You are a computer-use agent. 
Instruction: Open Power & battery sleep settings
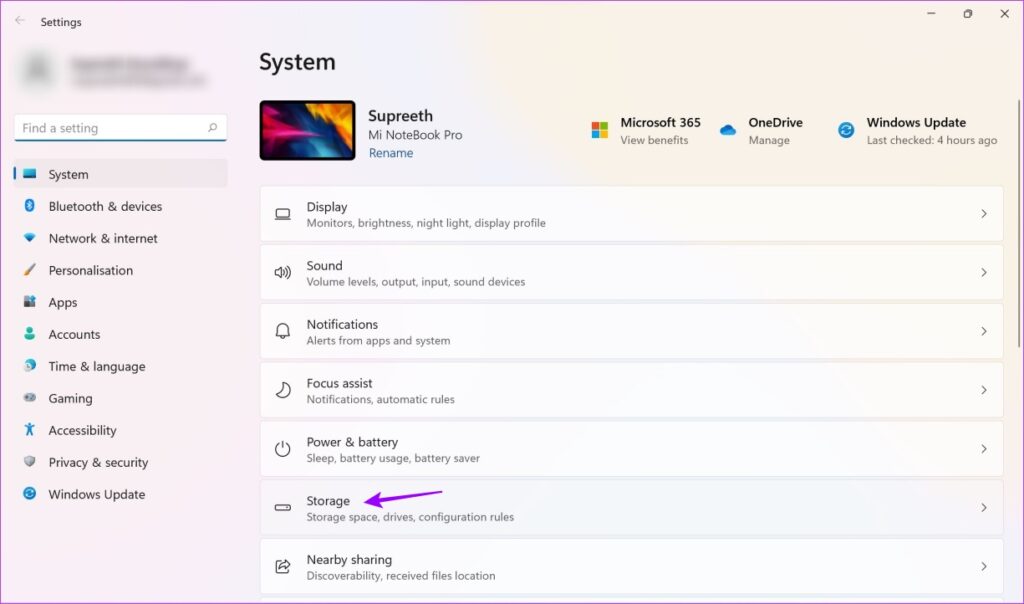tap(632, 449)
